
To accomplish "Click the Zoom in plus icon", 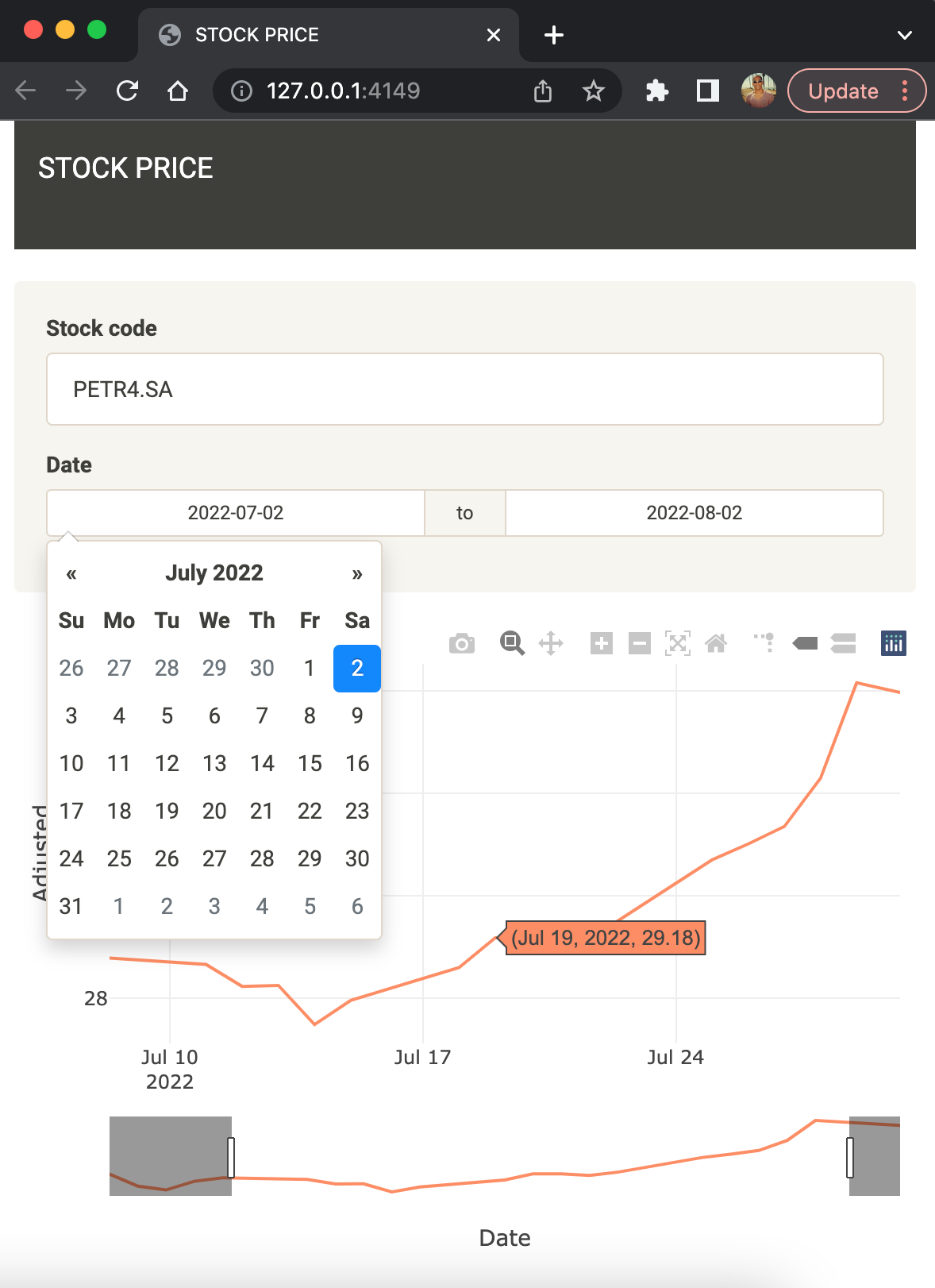I will coord(602,643).
